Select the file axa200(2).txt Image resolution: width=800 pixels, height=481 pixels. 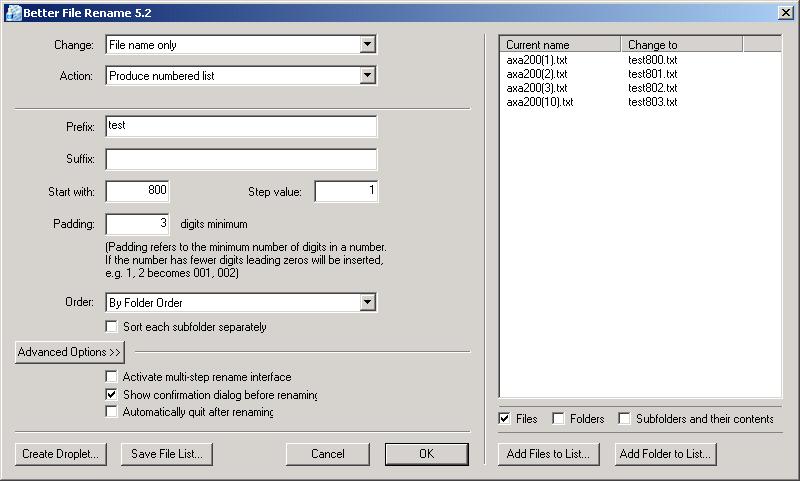point(537,74)
